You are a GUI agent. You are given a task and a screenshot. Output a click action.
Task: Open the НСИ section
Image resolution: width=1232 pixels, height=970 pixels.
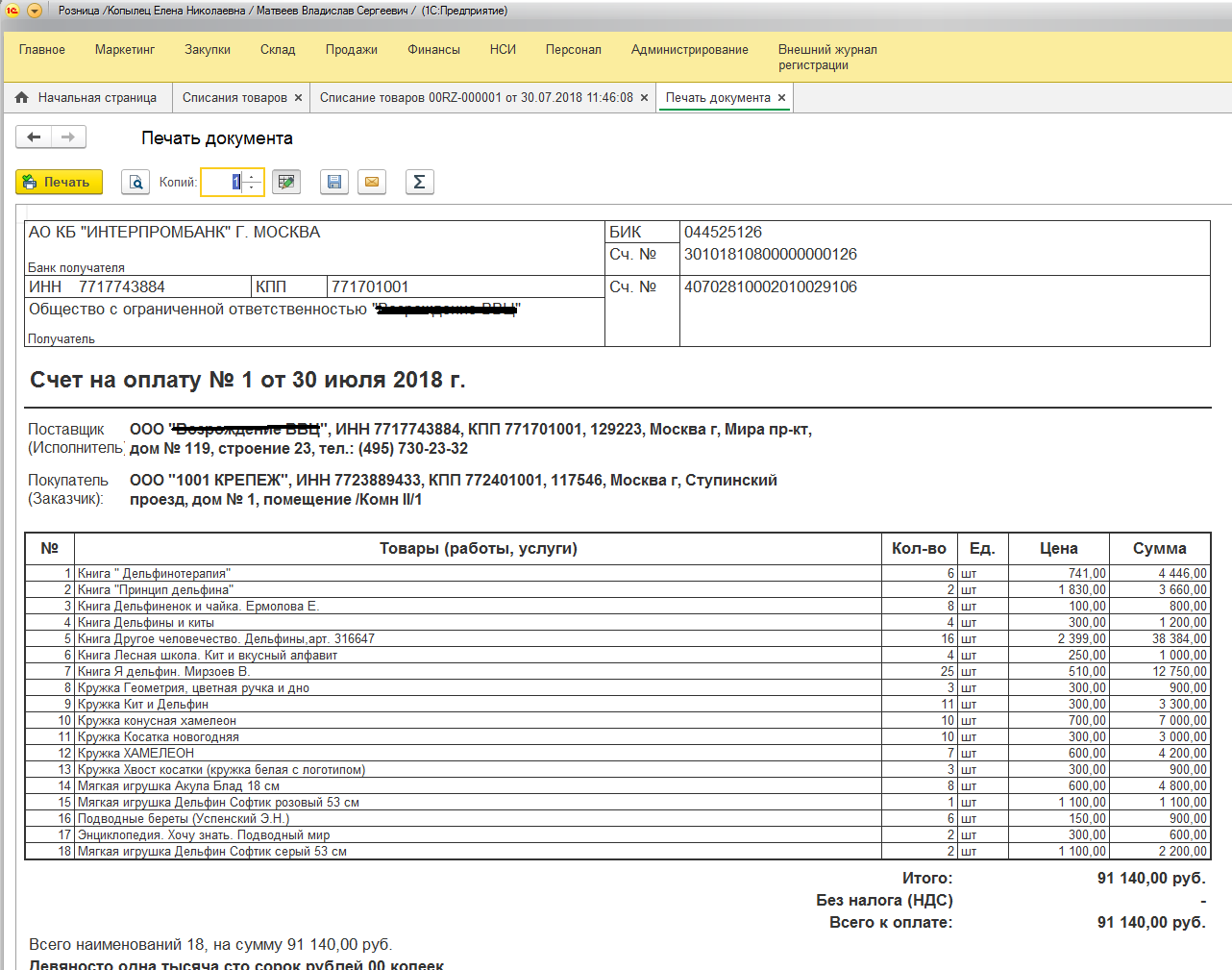coord(503,50)
